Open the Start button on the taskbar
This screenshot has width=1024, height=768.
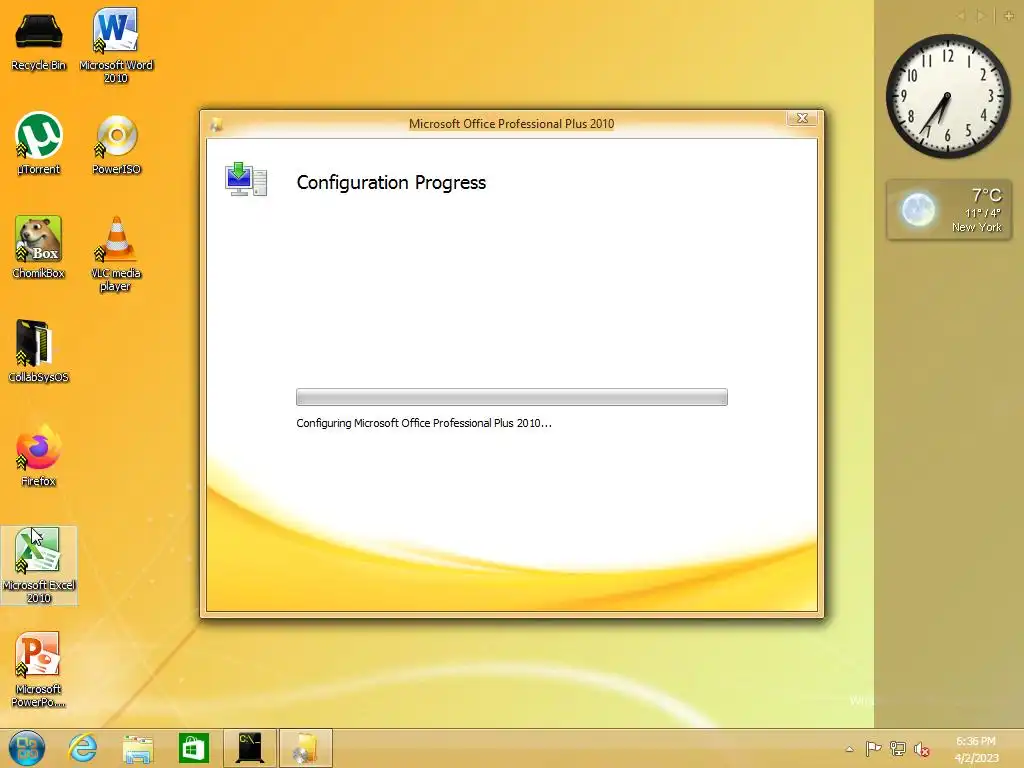(x=27, y=748)
